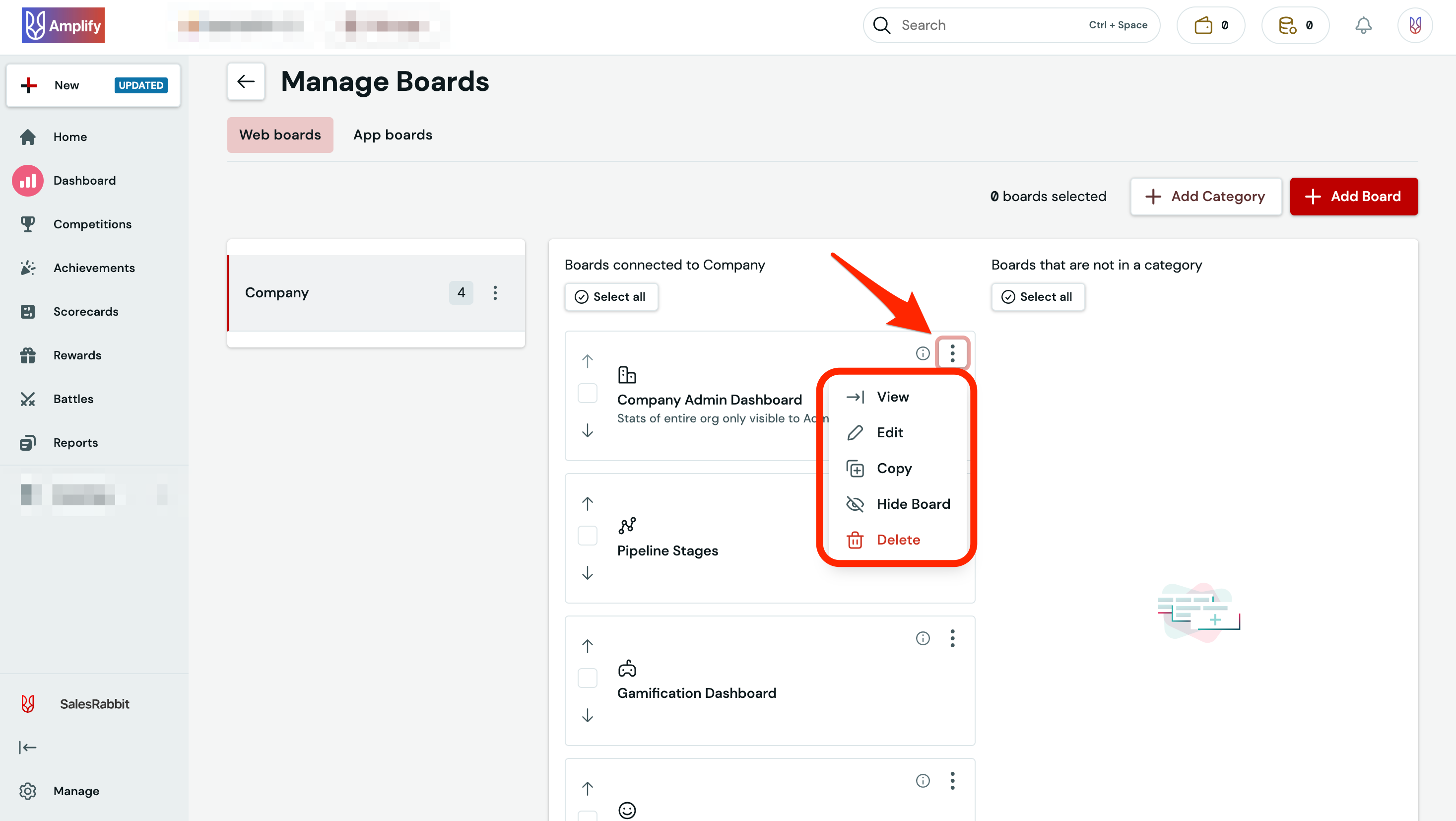Image resolution: width=1456 pixels, height=821 pixels.
Task: Open the Gamification Dashboard options menu
Action: [952, 638]
